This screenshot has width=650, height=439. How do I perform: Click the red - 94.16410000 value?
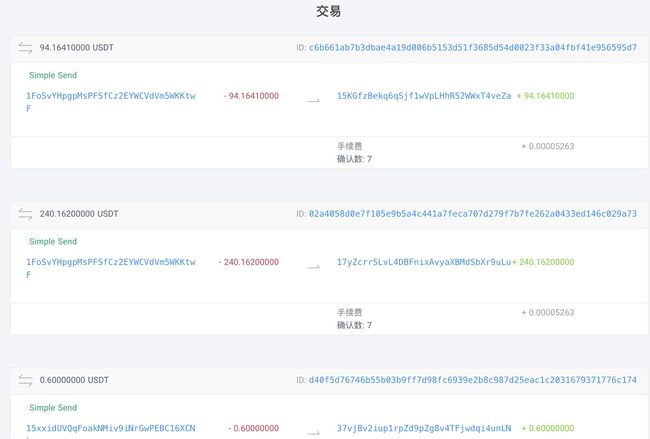251,96
